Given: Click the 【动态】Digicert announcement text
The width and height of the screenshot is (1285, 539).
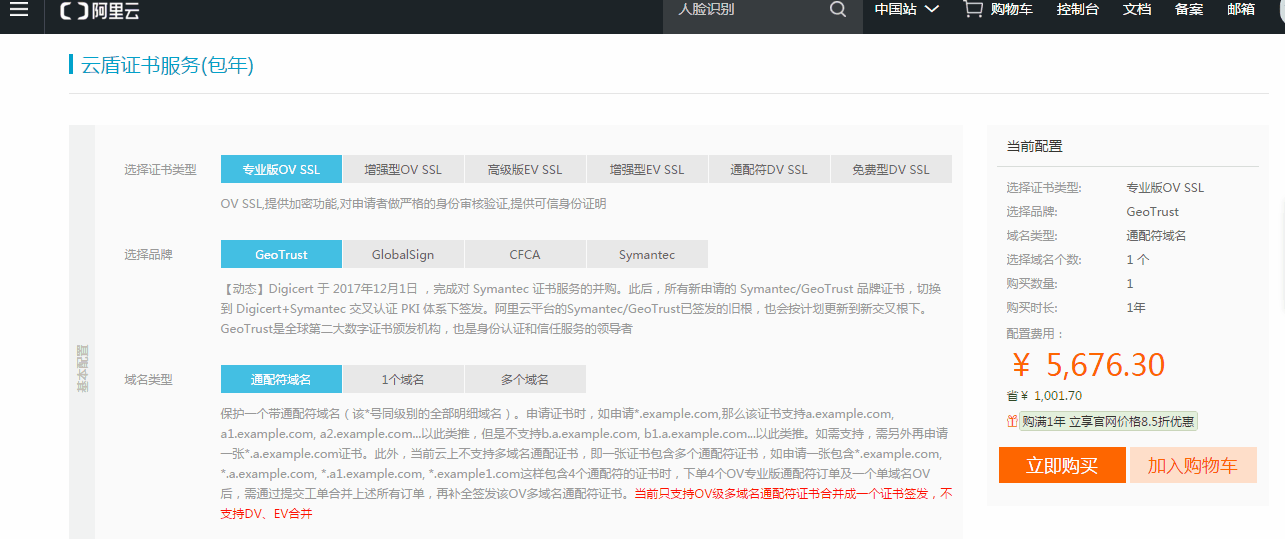Looking at the screenshot, I should tap(580, 308).
